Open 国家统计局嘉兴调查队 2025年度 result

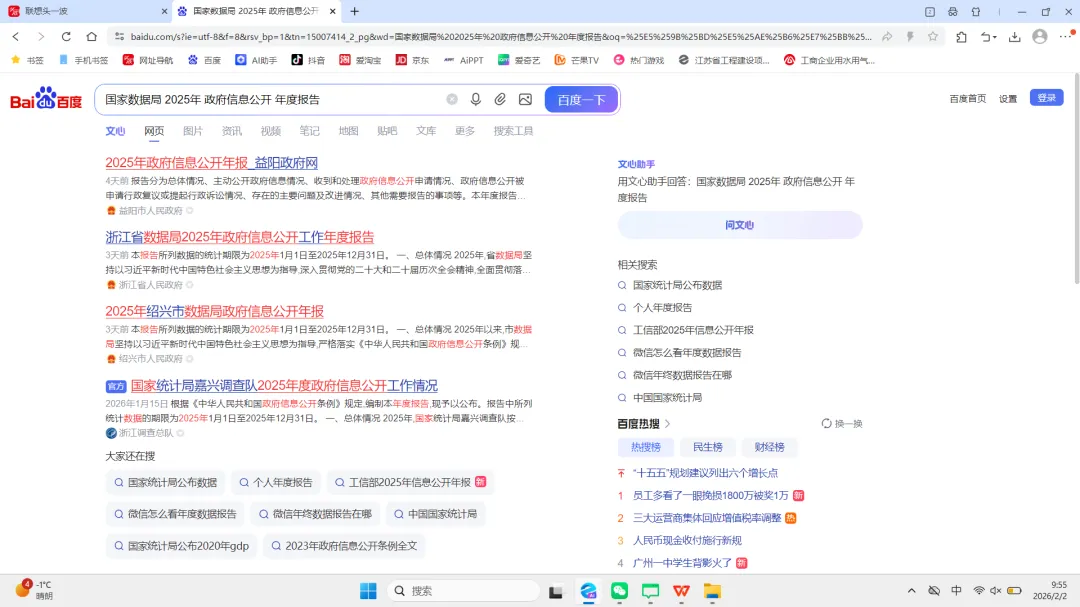click(284, 386)
